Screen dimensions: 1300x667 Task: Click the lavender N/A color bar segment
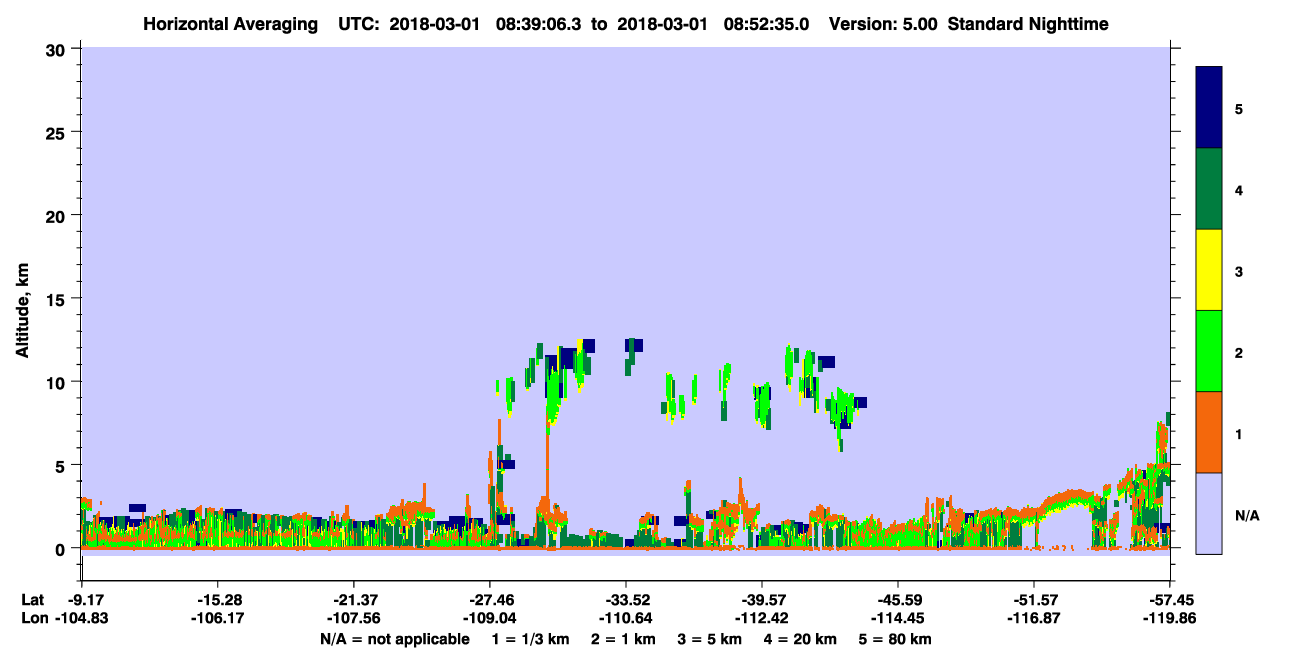[x=1209, y=513]
